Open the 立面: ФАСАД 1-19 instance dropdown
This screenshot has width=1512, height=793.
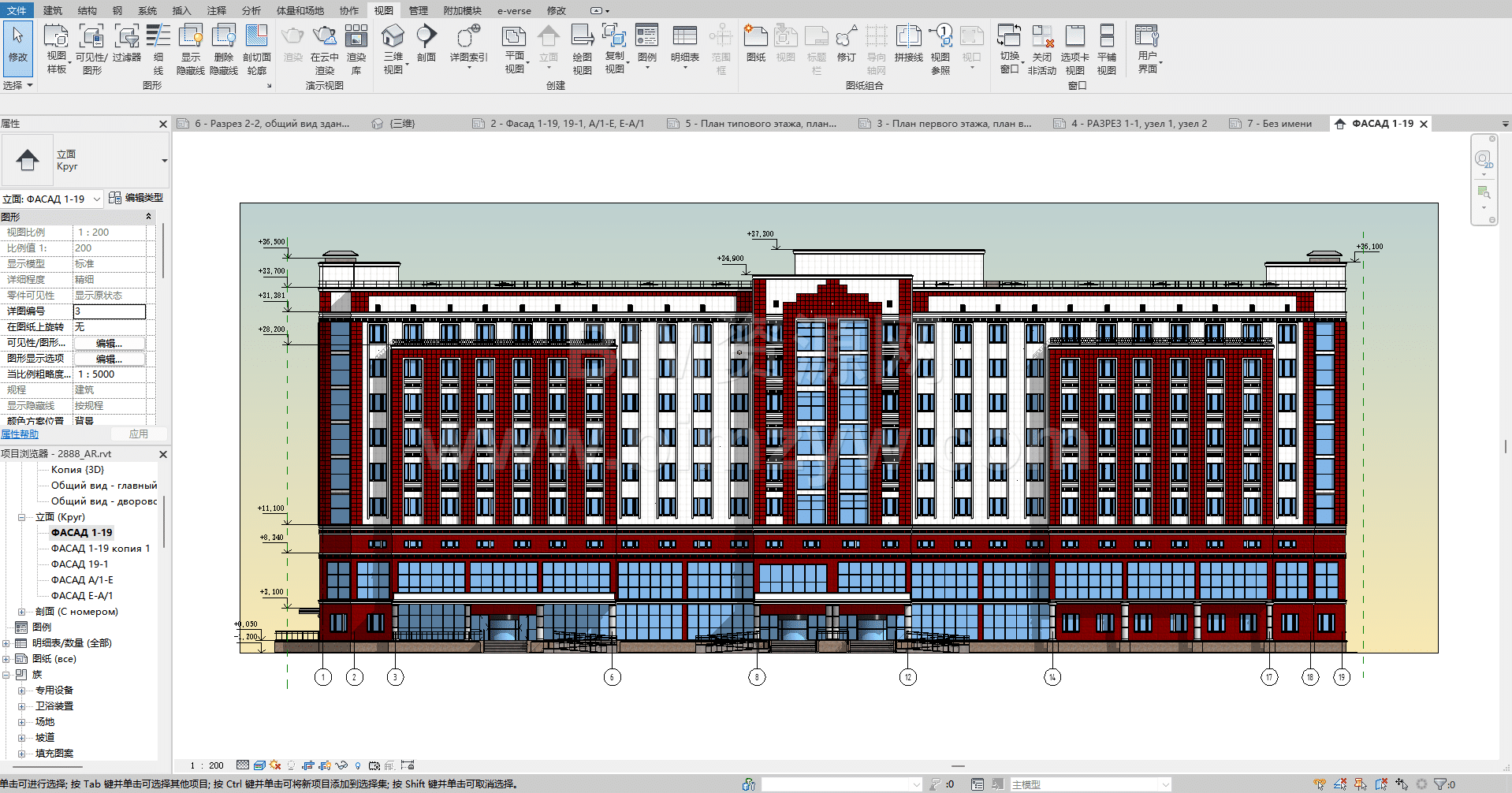[x=52, y=199]
